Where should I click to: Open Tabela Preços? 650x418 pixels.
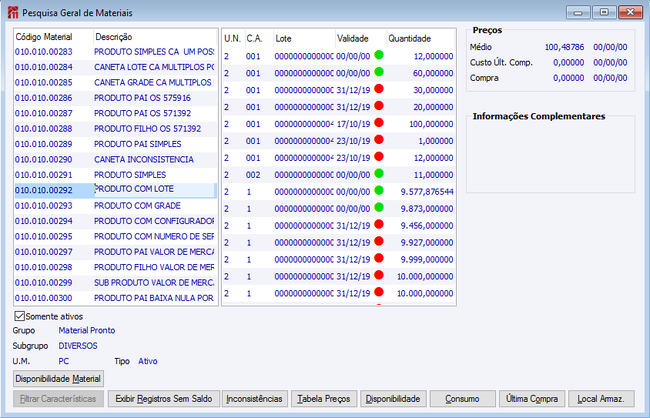pos(323,399)
